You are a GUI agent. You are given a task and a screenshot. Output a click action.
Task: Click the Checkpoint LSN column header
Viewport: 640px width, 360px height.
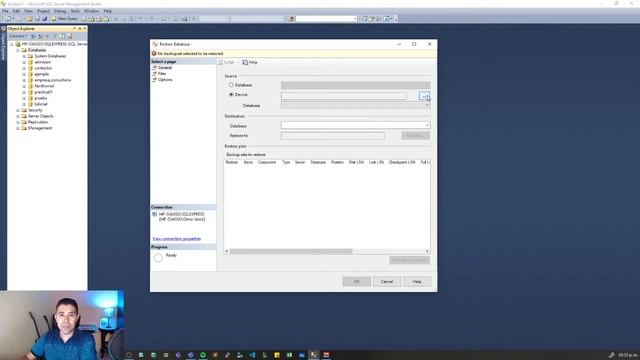(x=402, y=162)
